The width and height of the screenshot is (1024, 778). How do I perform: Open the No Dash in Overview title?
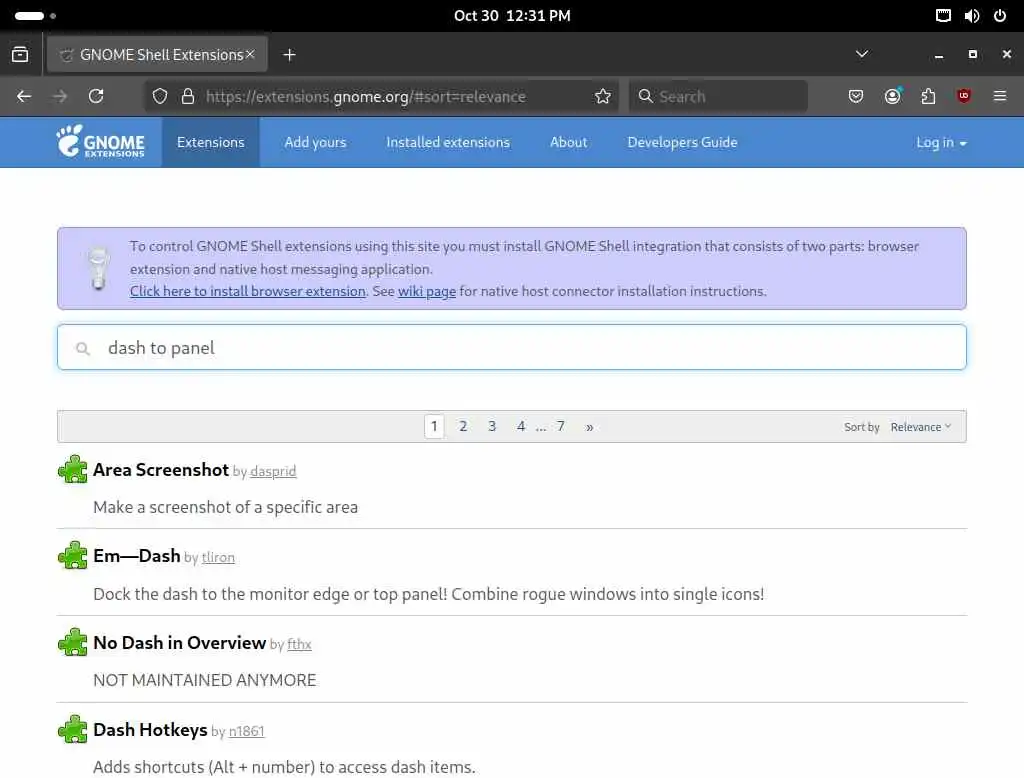coord(180,643)
